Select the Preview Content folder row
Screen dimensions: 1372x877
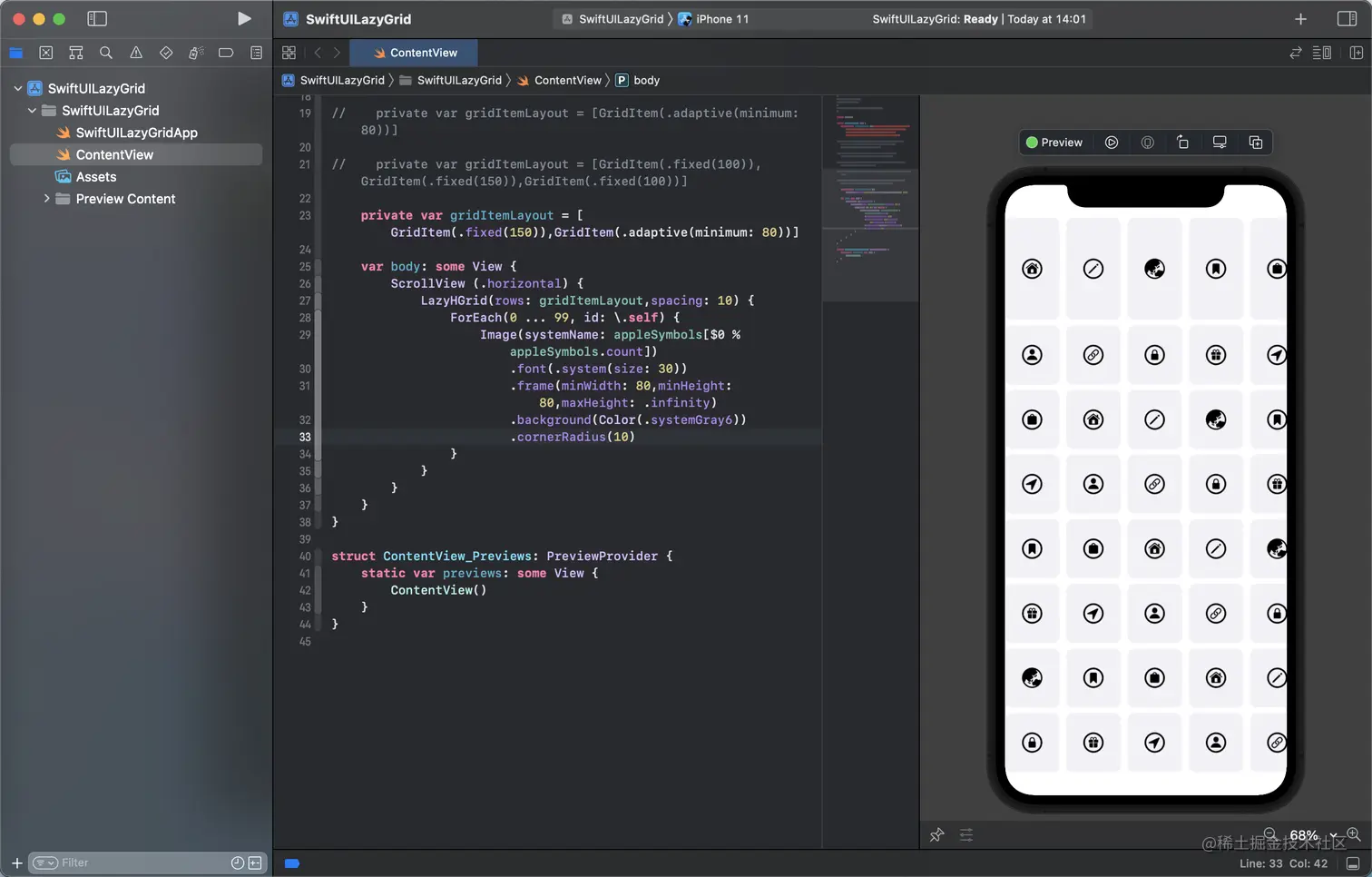click(x=136, y=199)
